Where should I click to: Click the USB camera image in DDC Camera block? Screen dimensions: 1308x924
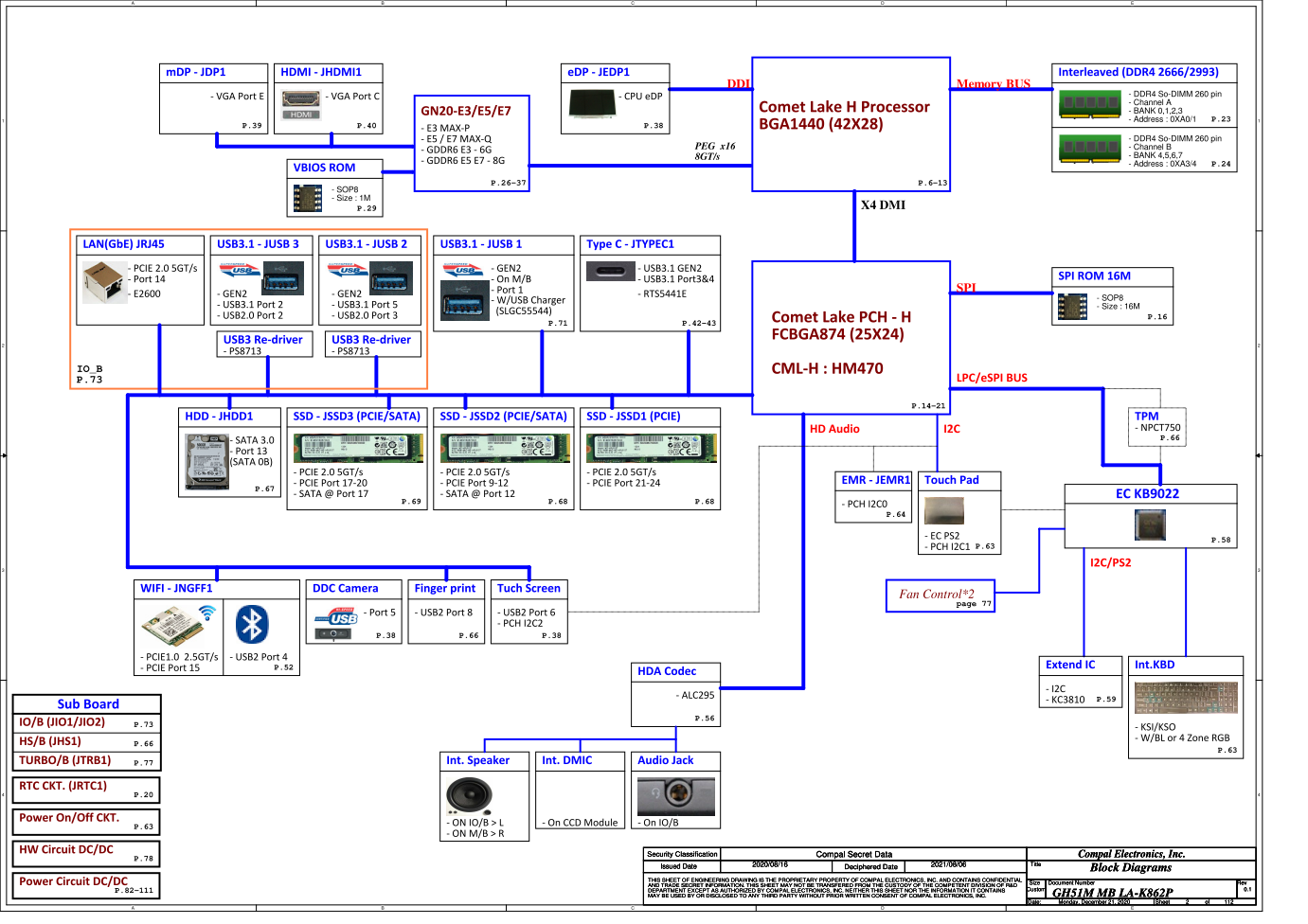337,622
